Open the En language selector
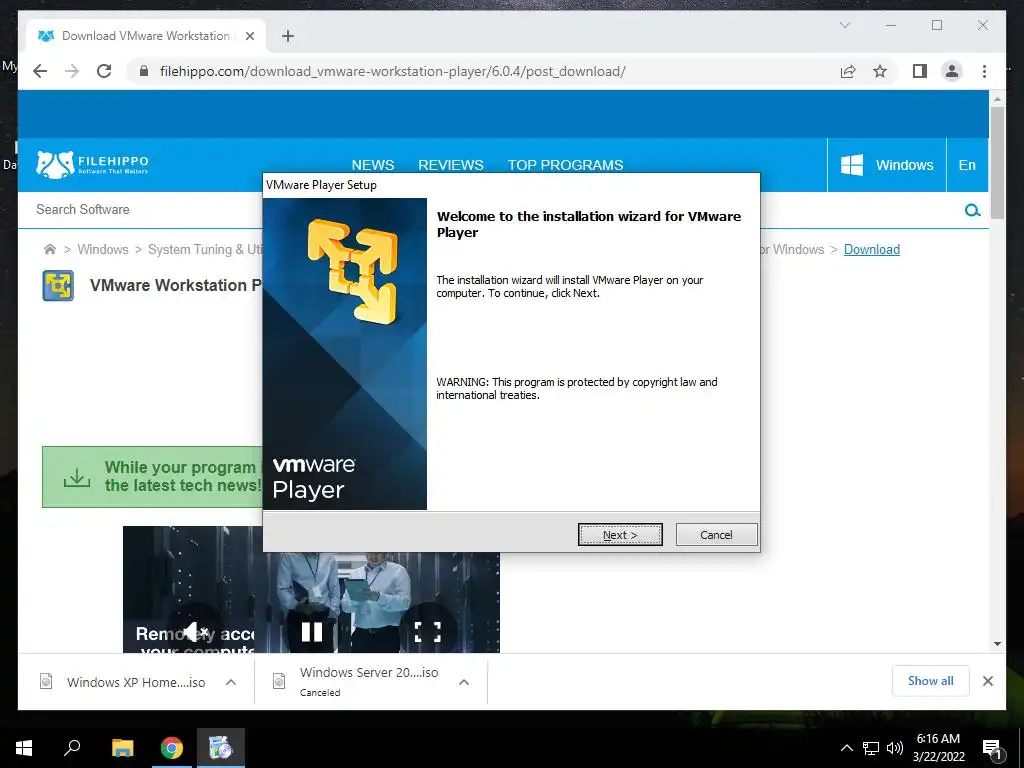The height and width of the screenshot is (768, 1024). click(x=967, y=165)
